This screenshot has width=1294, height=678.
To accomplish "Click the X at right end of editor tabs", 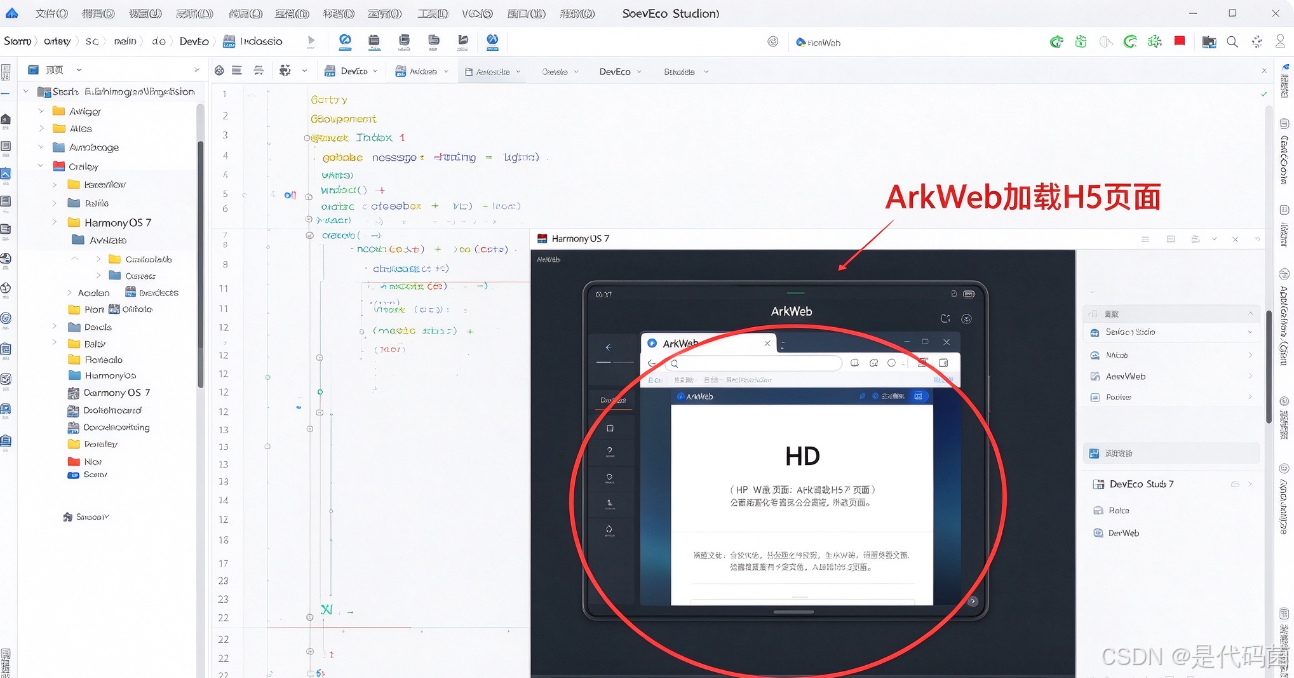I will 1263,71.
